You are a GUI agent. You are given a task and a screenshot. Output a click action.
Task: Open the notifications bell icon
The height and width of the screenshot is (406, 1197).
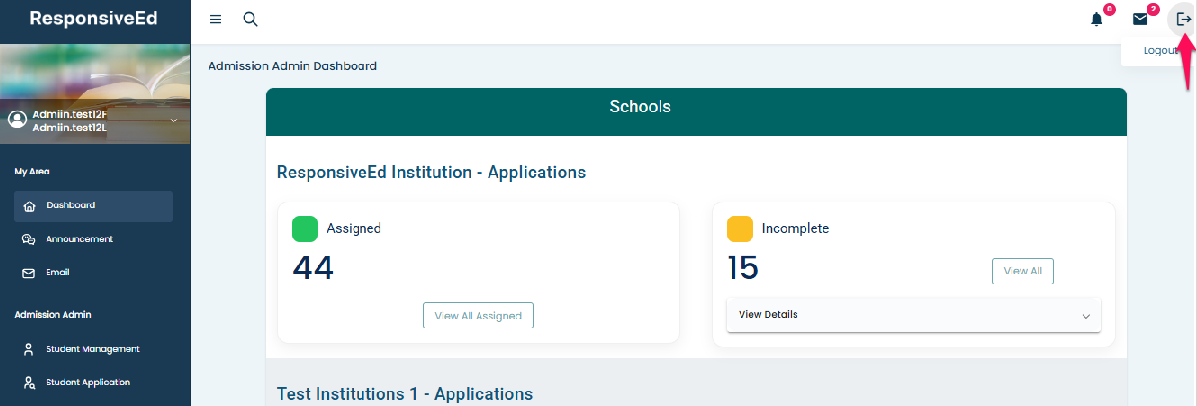tap(1097, 19)
